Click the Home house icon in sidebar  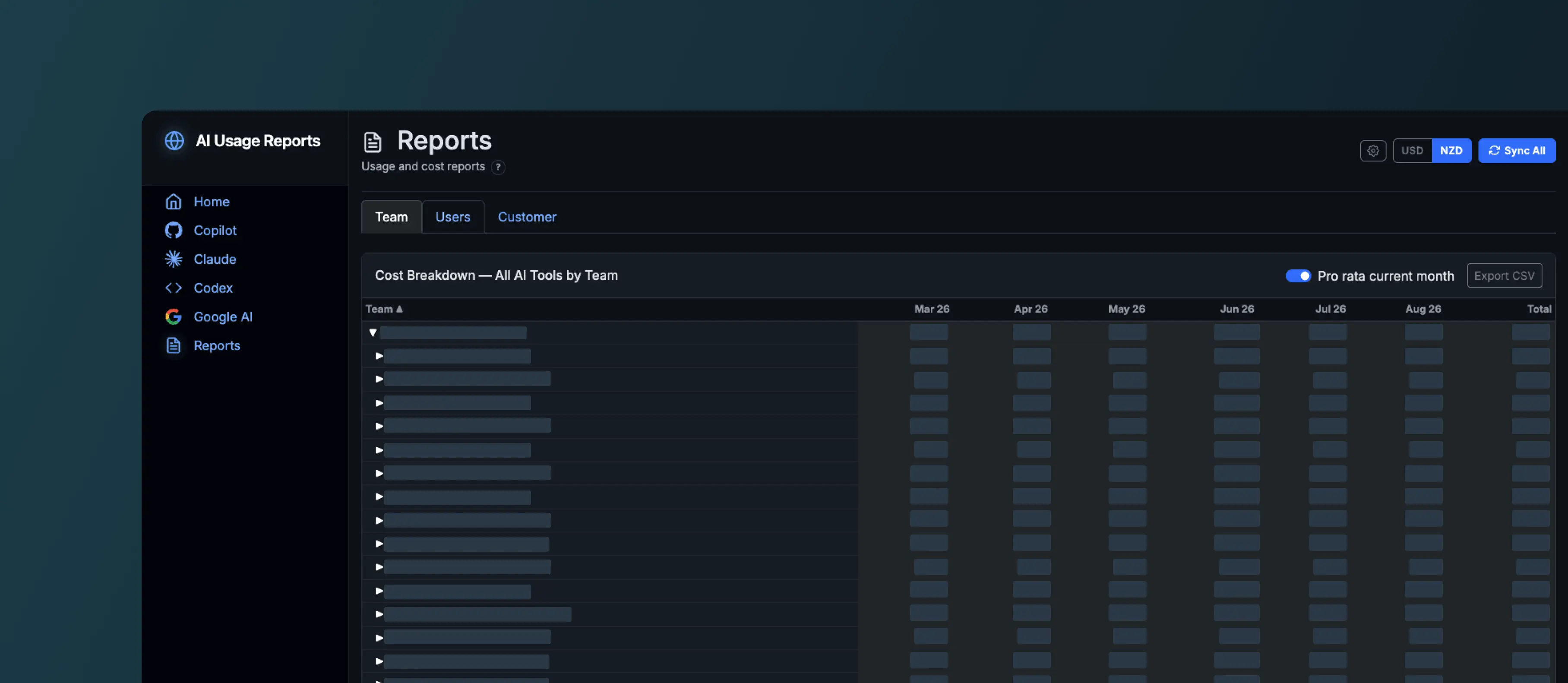point(174,202)
